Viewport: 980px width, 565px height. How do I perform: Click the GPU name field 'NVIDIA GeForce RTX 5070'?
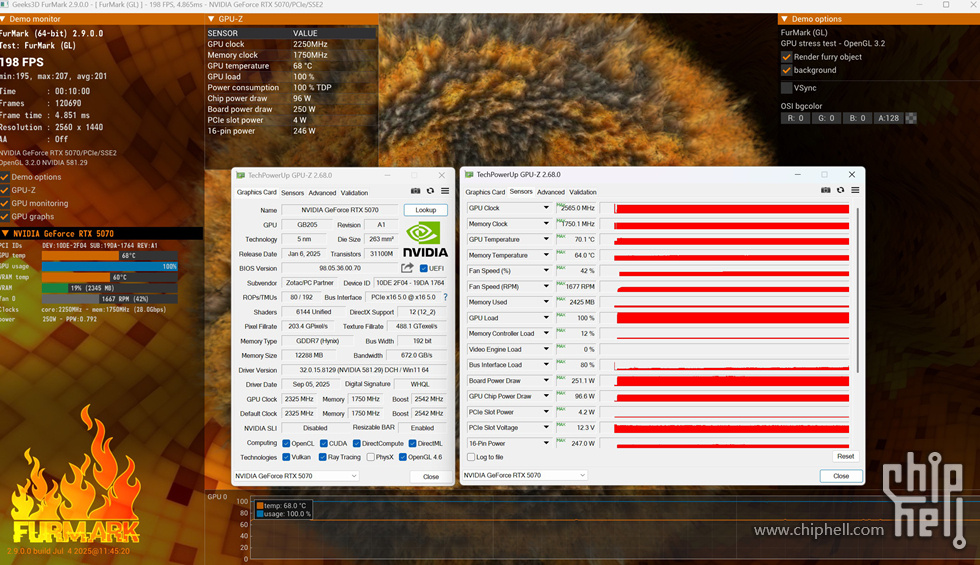tap(340, 210)
